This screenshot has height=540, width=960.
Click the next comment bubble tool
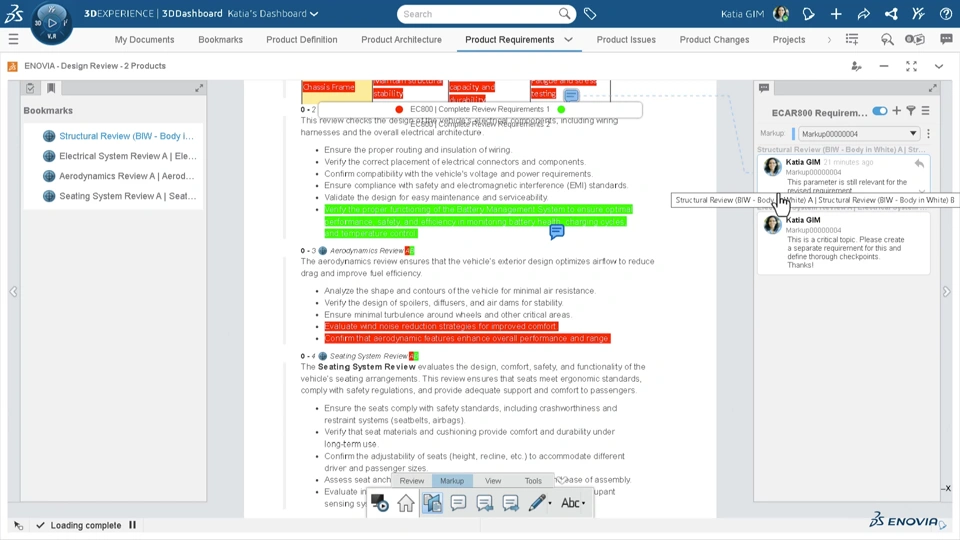tap(511, 503)
